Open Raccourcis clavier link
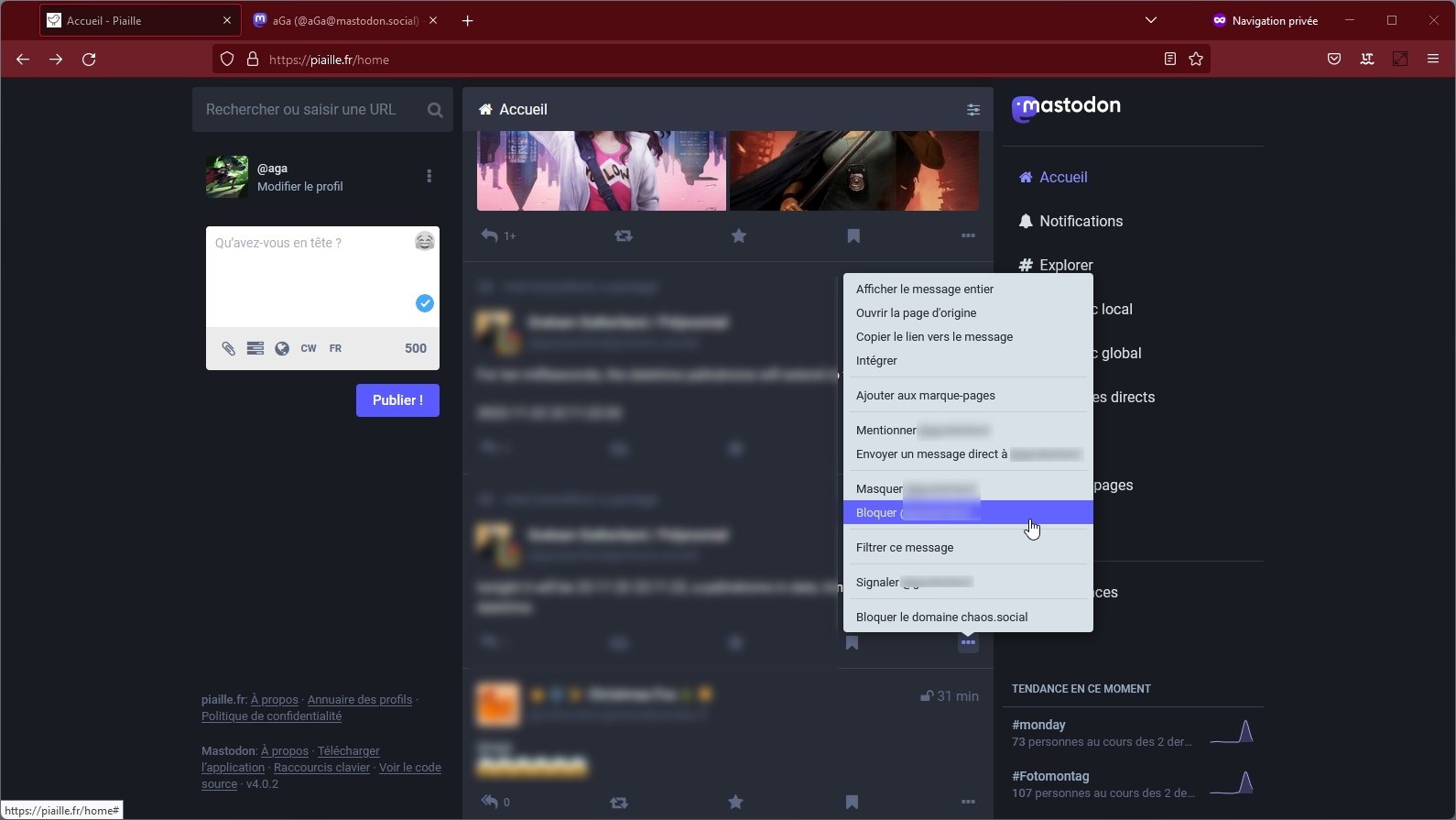Viewport: 1456px width, 820px height. point(321,768)
